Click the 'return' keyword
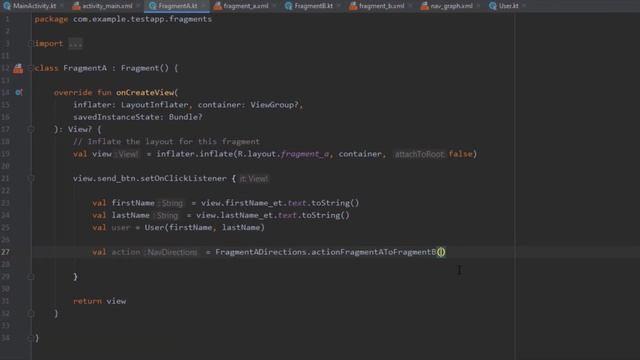The image size is (640, 360). click(87, 301)
